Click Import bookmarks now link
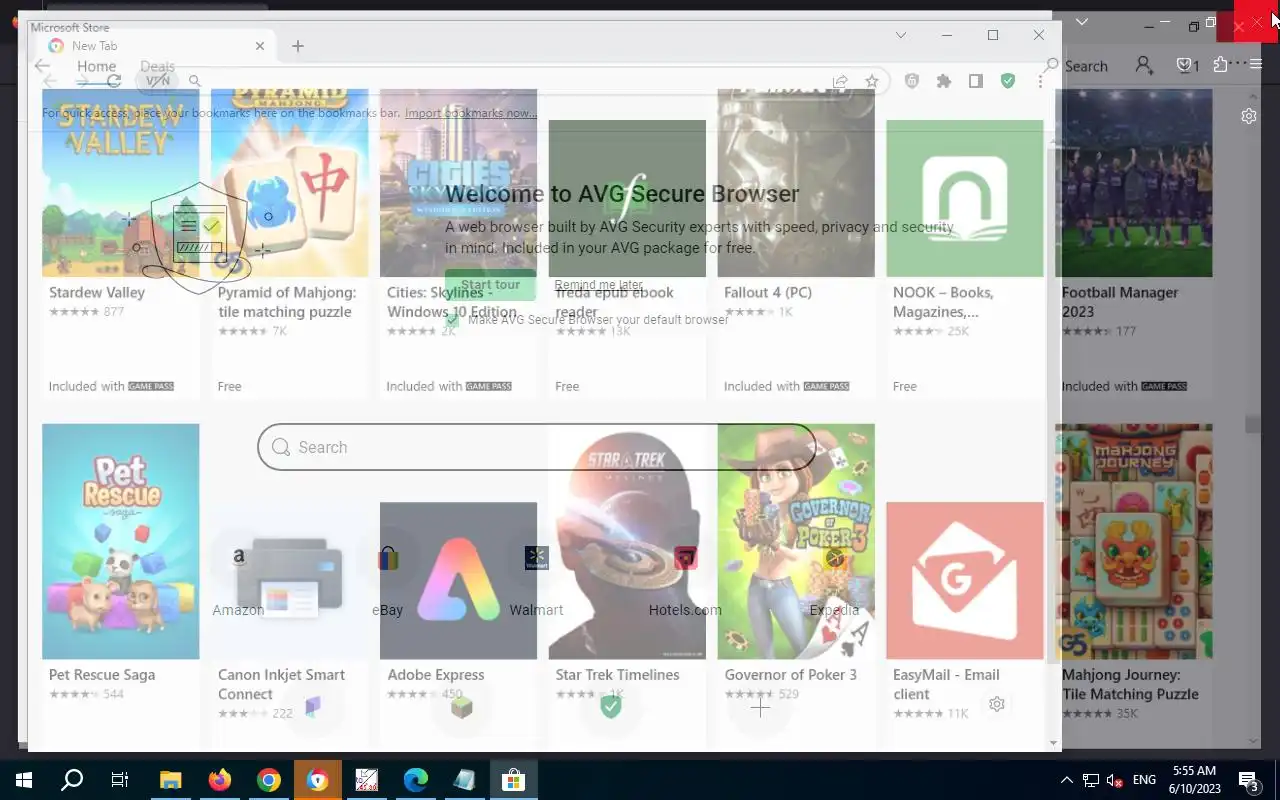Viewport: 1280px width, 800px height. click(471, 113)
